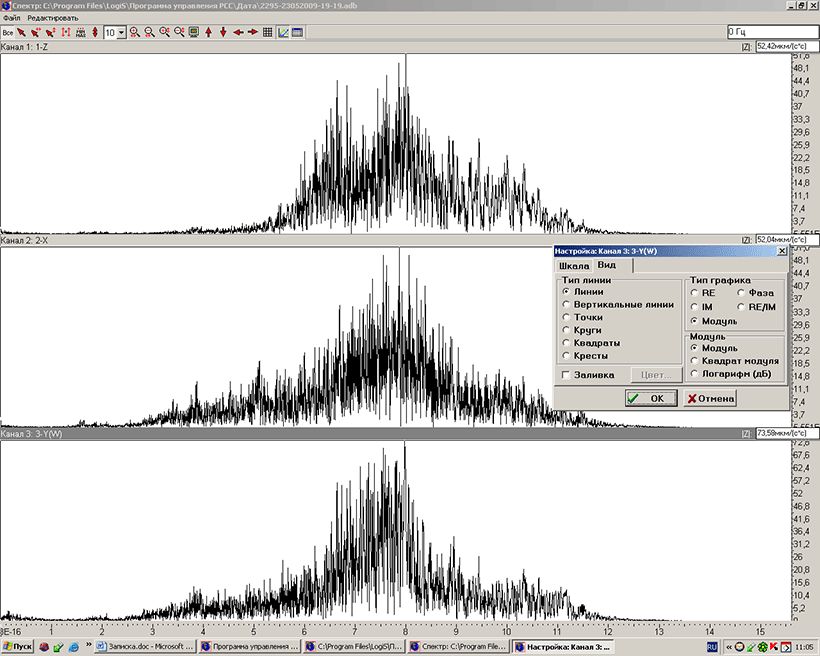Select 'Вертикальные линии' line type
Image resolution: width=820 pixels, height=656 pixels.
566,304
